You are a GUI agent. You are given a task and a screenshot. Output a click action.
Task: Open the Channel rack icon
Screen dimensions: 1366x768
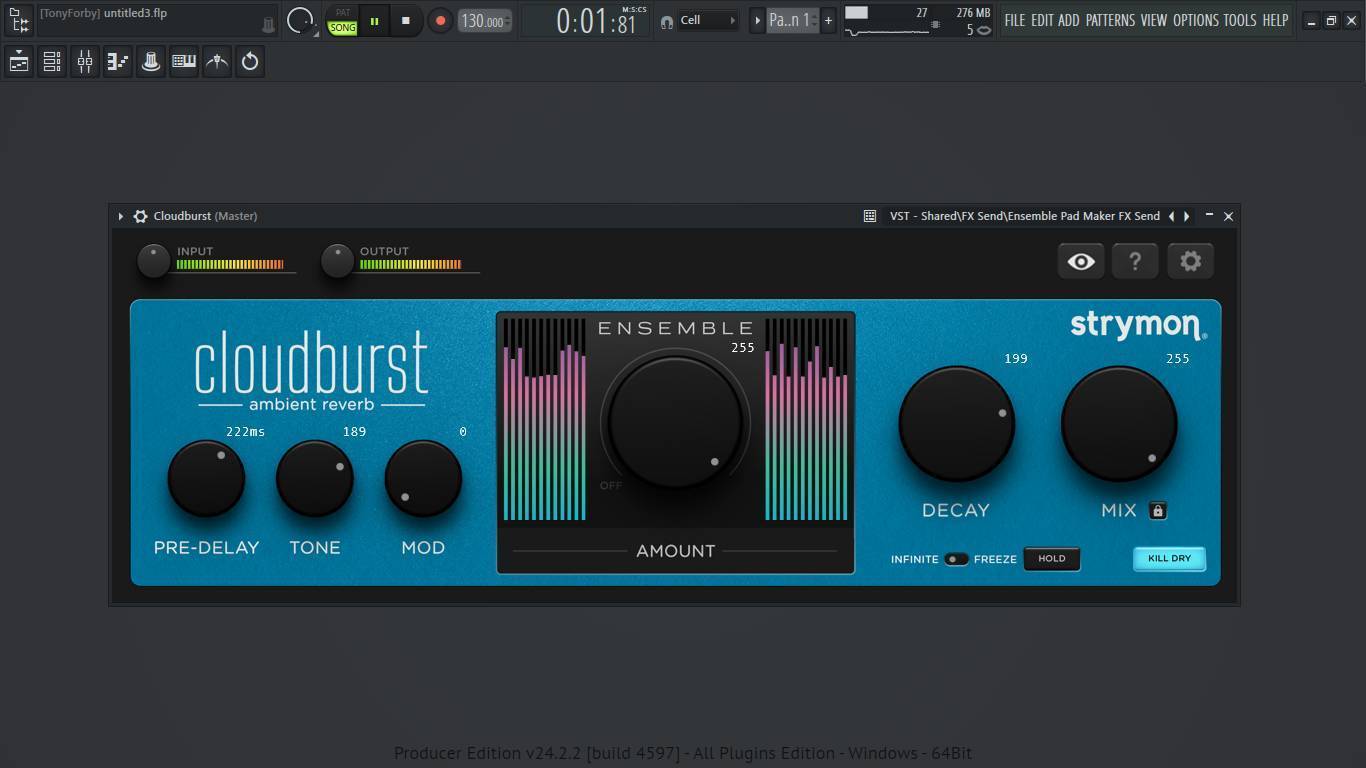coord(52,62)
